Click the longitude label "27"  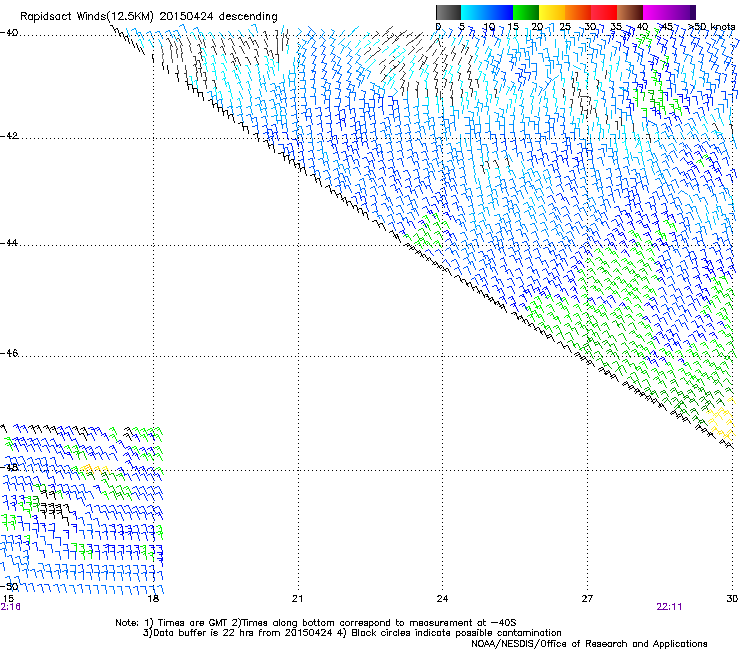pyautogui.click(x=587, y=599)
